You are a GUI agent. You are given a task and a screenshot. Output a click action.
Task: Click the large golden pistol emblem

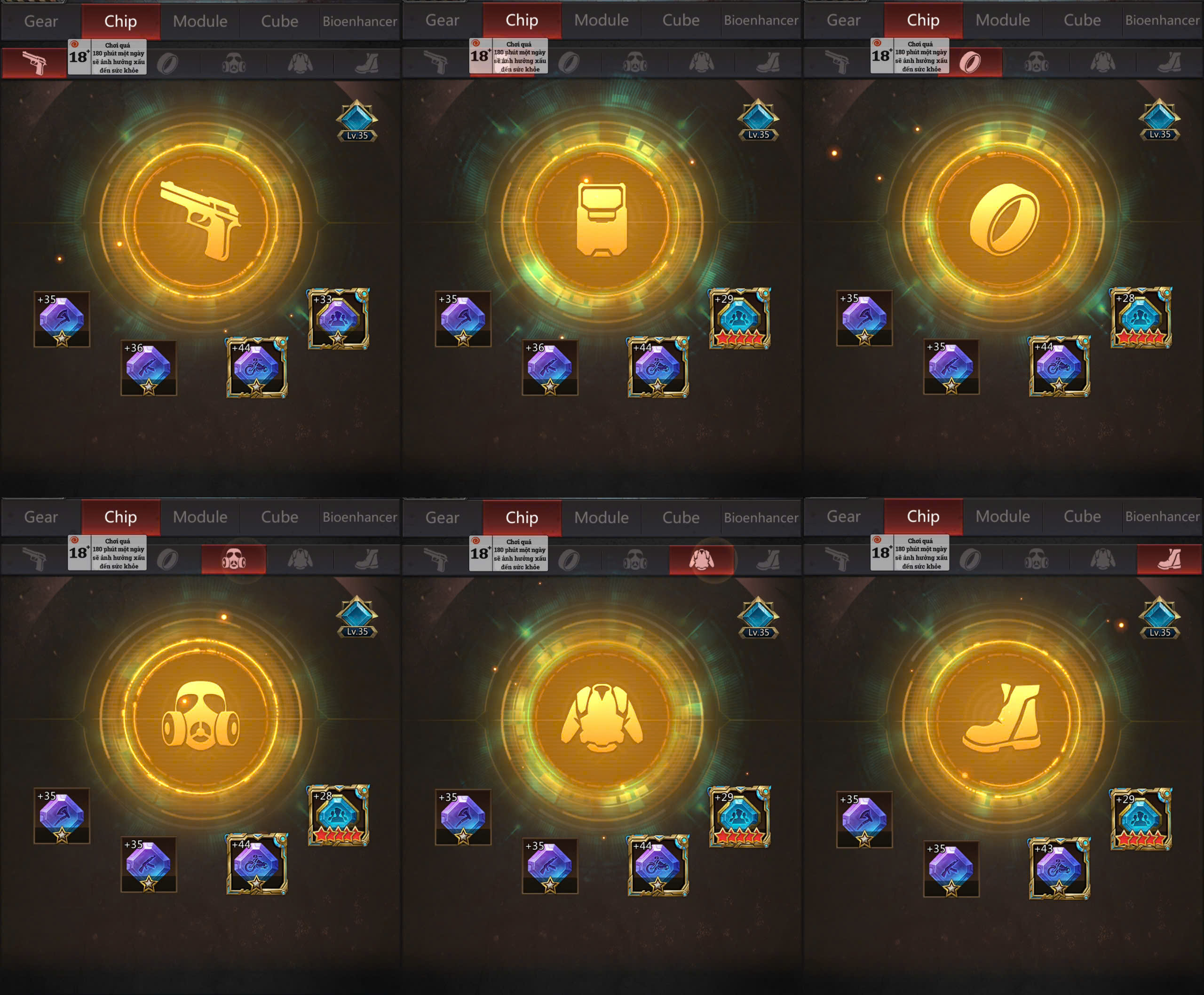201,221
